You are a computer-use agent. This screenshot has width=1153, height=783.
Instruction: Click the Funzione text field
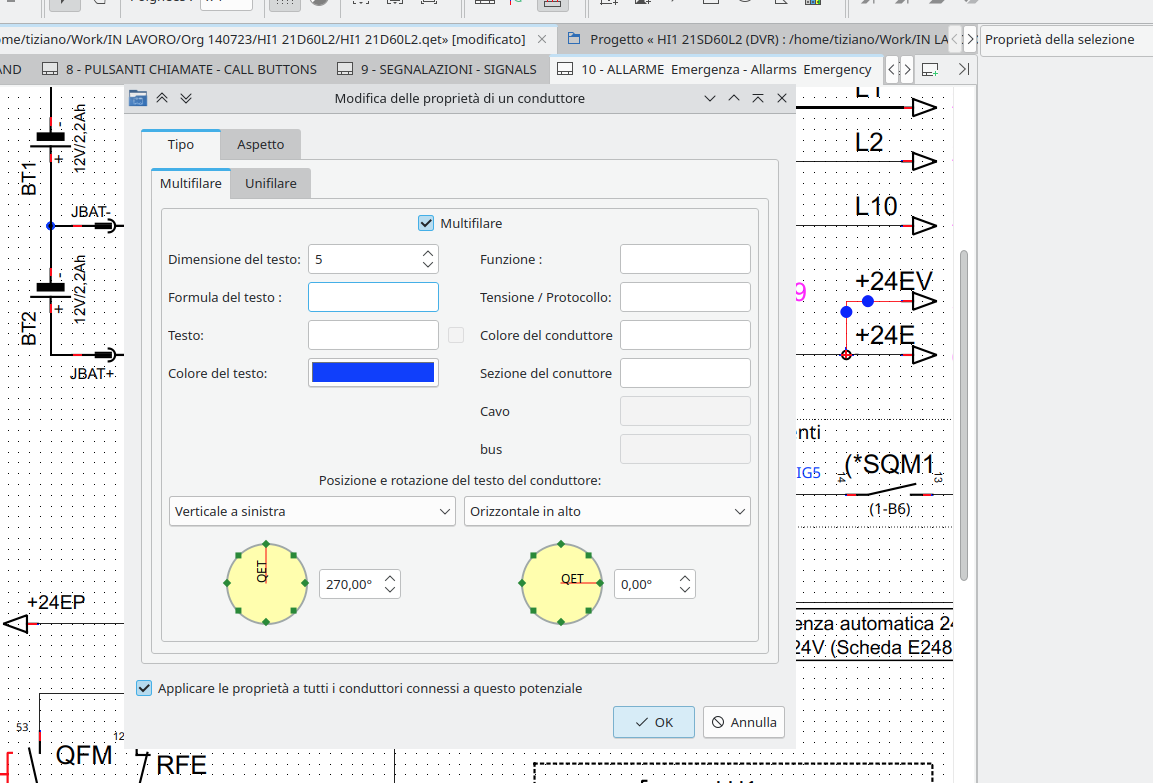(685, 259)
